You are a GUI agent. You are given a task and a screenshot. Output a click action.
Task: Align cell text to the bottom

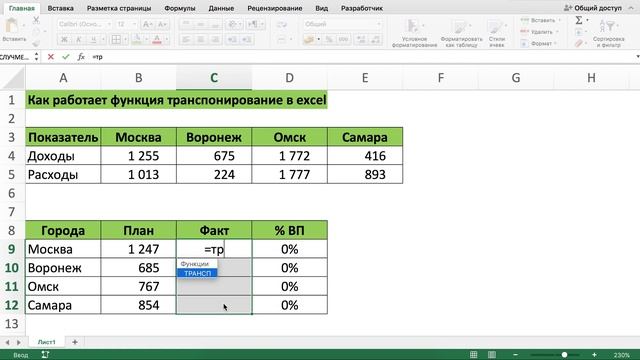click(215, 24)
